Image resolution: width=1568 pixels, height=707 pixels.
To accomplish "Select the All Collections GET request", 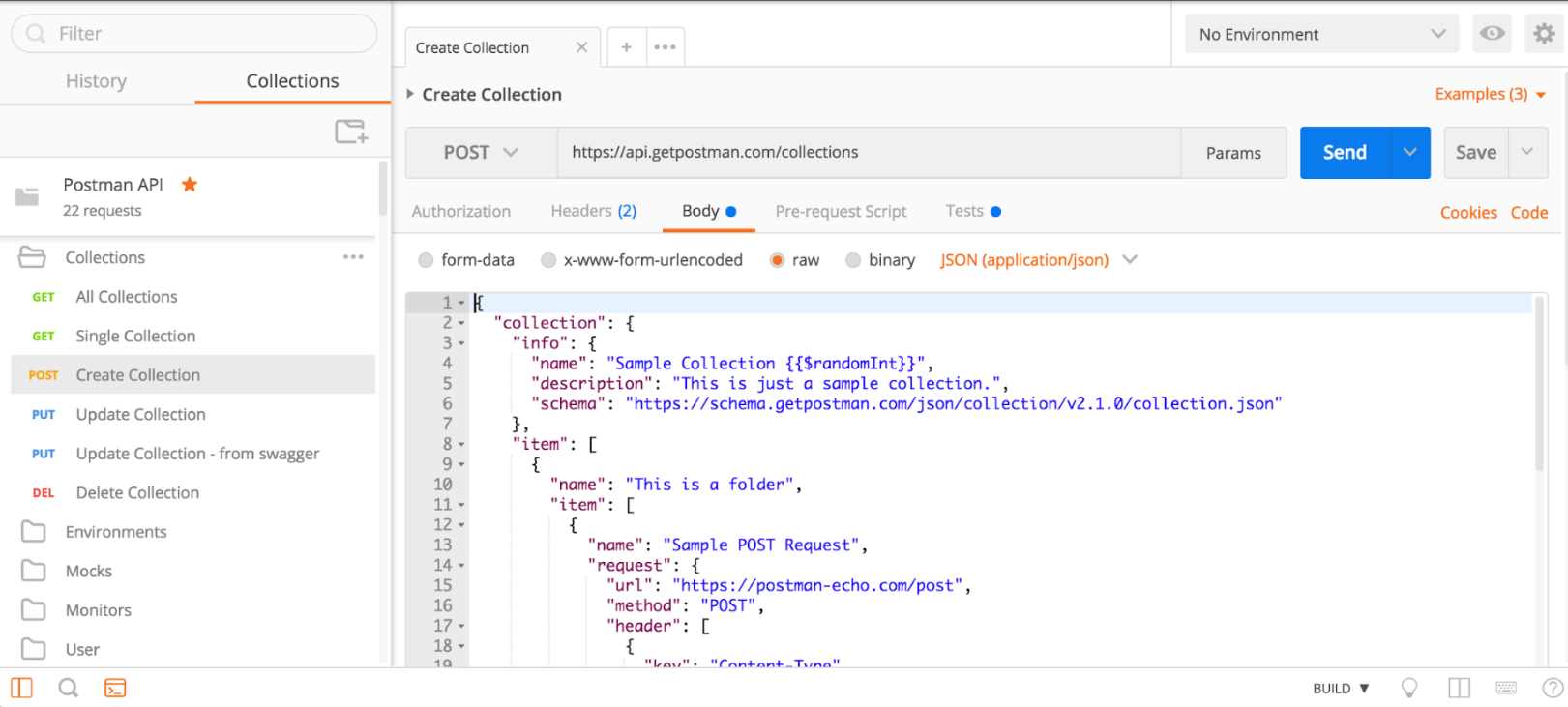I will pyautogui.click(x=193, y=297).
